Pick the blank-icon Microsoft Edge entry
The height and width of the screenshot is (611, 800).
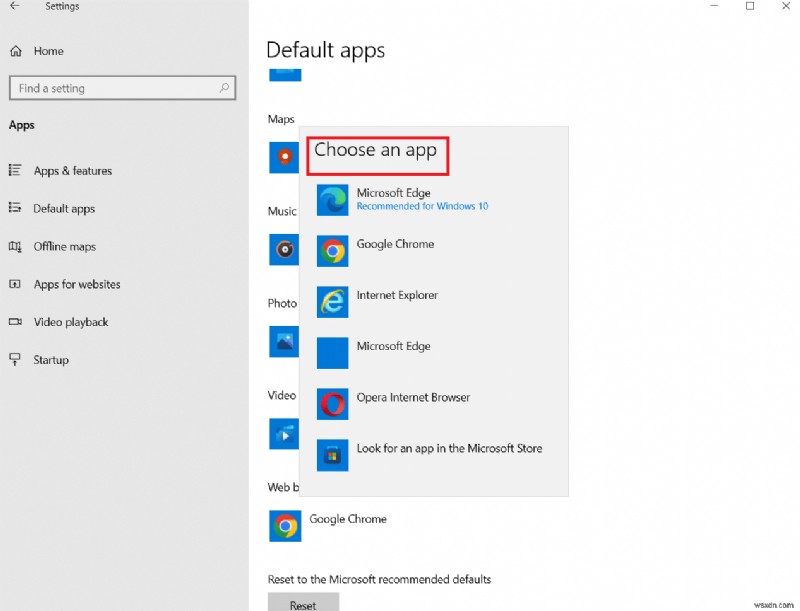coord(333,353)
